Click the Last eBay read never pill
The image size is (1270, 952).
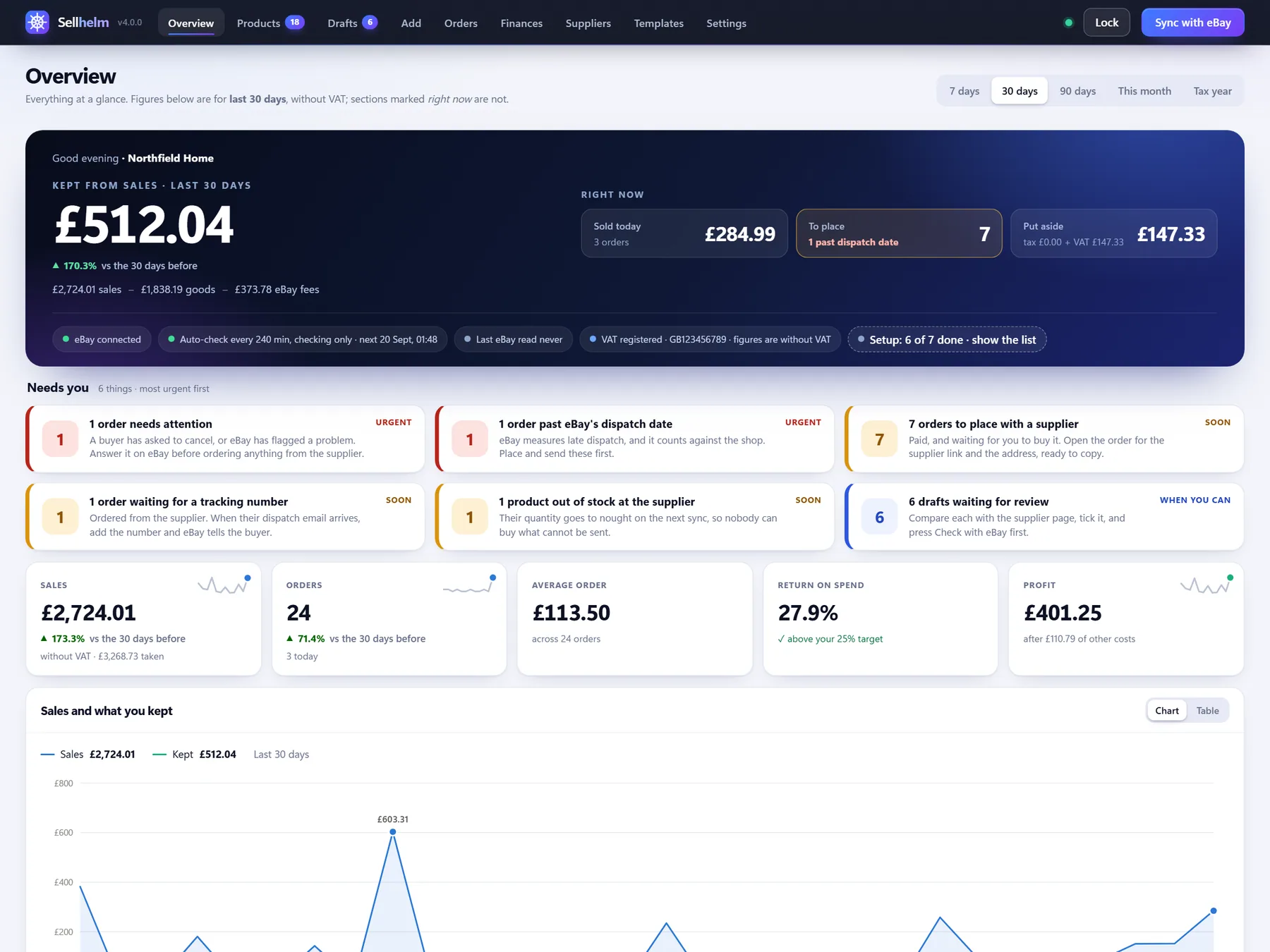513,339
